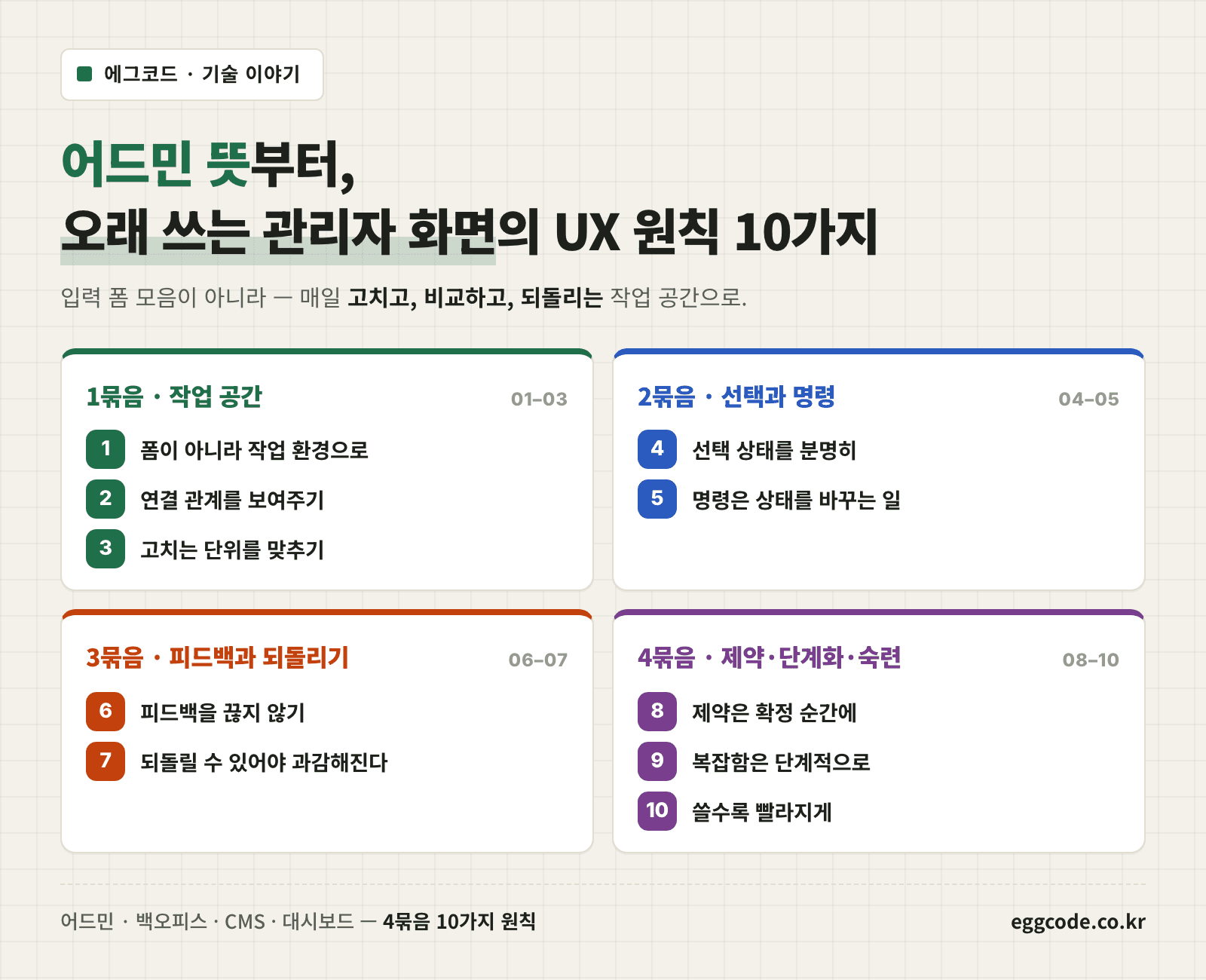Click the subtitle starting with 입력 폼 모음이 아니라
Image resolution: width=1206 pixels, height=980 pixels.
[x=403, y=298]
